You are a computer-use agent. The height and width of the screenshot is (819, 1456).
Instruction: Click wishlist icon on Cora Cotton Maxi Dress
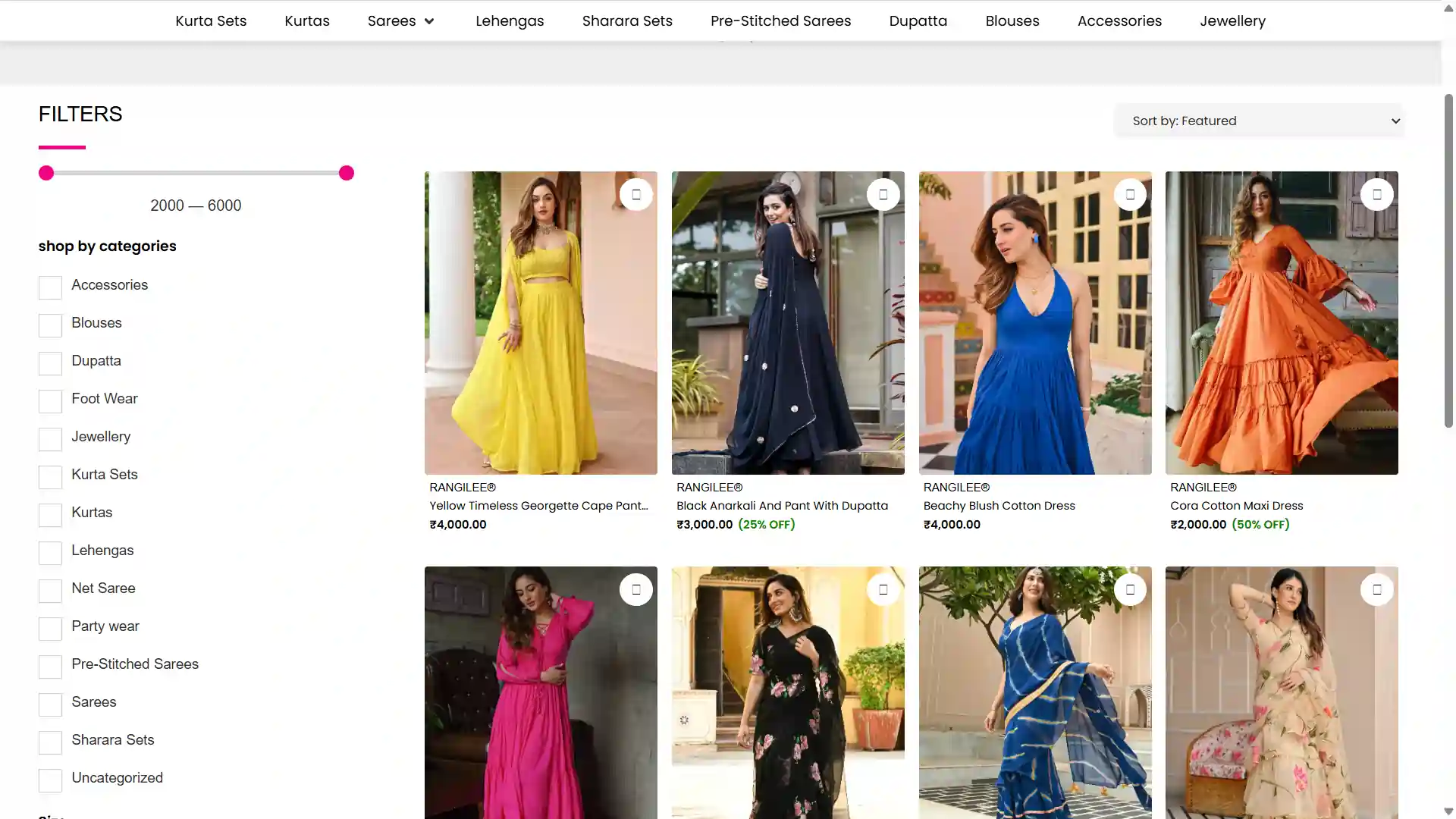(x=1376, y=195)
